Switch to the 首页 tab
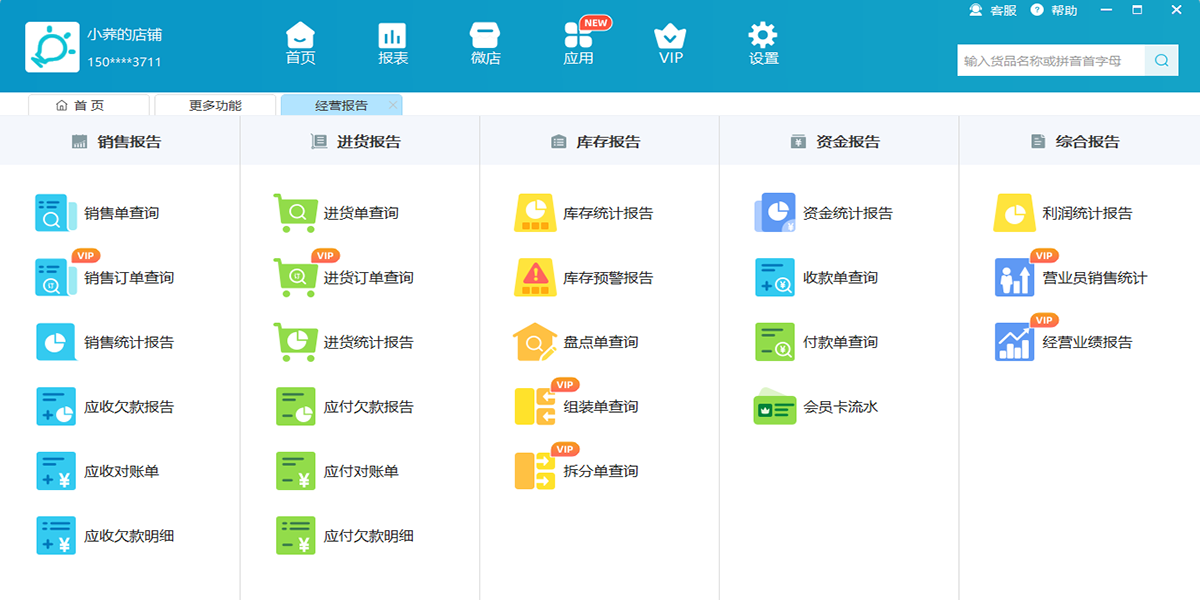This screenshot has height=600, width=1200. click(x=88, y=105)
